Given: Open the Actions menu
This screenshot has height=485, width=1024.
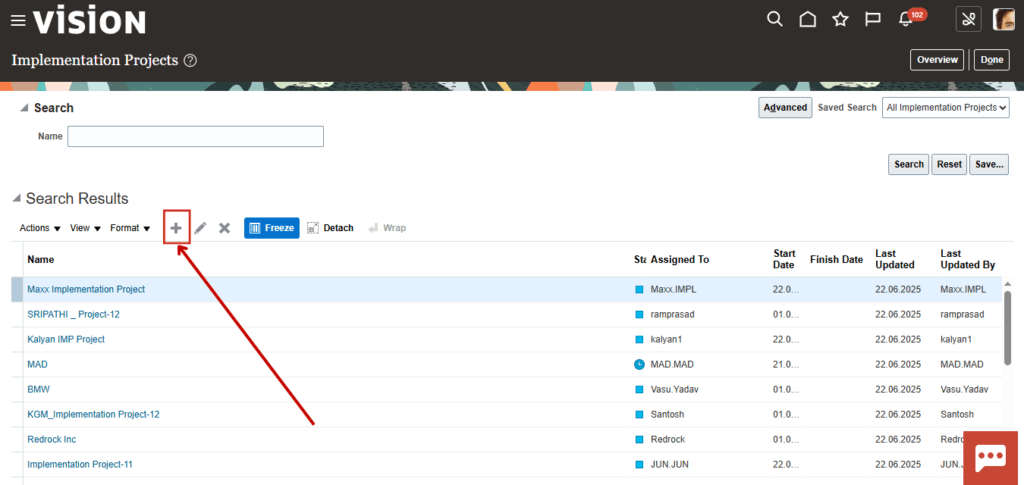Looking at the screenshot, I should coord(40,228).
